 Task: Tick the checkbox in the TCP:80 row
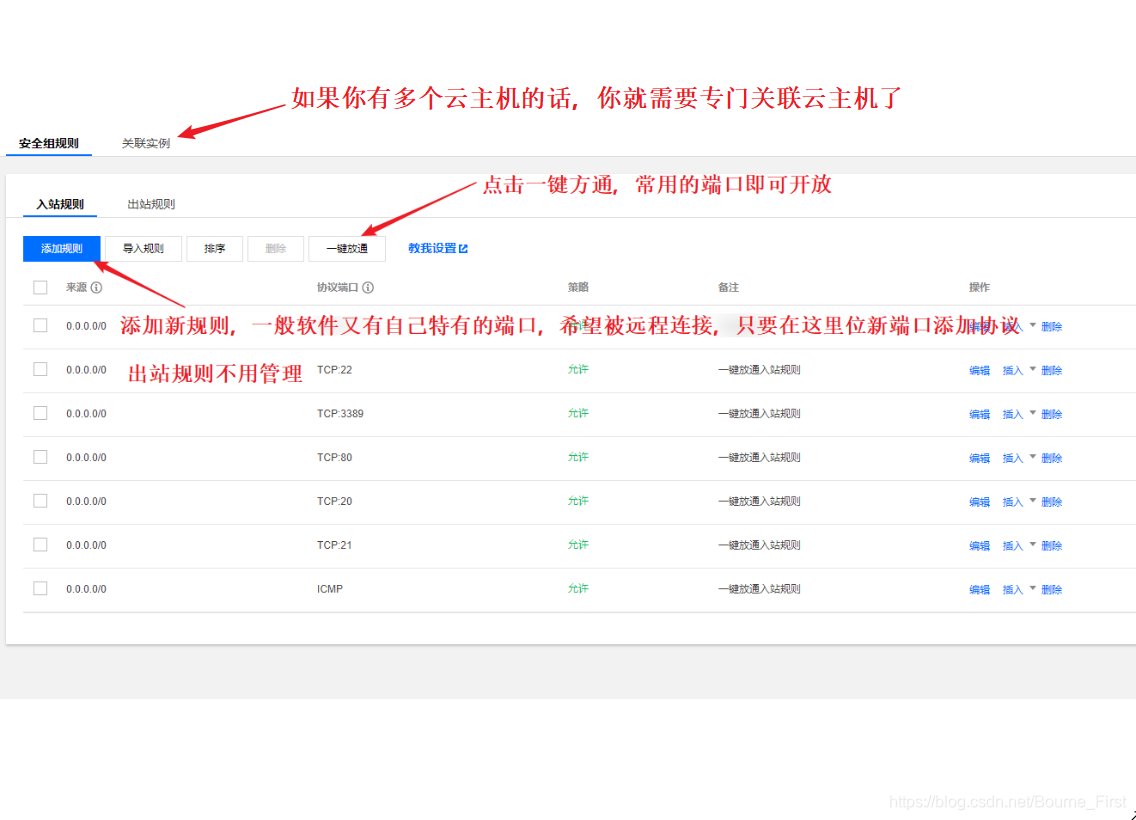click(41, 457)
